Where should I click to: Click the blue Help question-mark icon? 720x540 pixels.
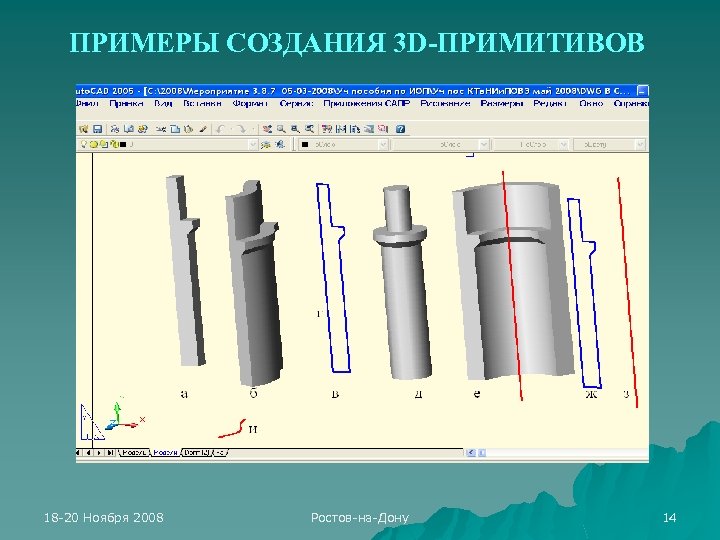point(400,129)
